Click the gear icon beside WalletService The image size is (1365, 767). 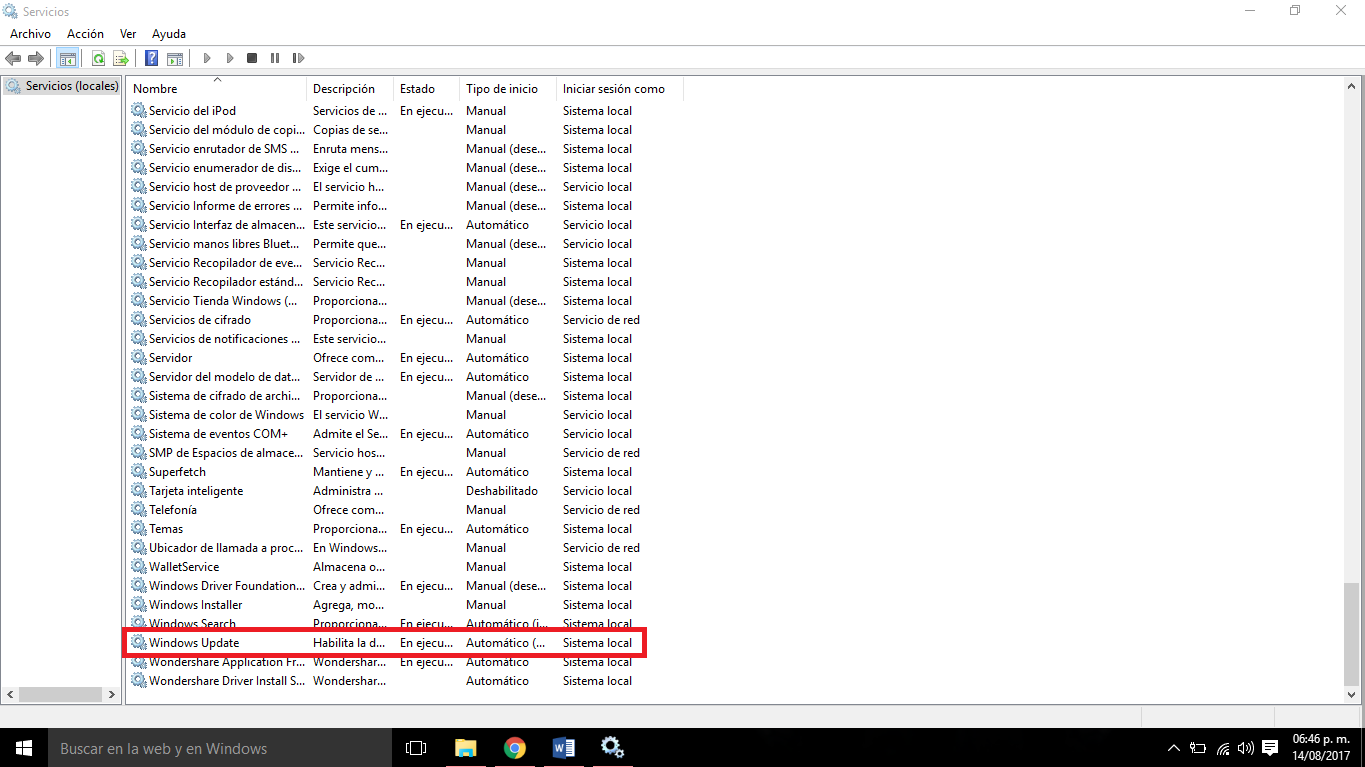pyautogui.click(x=139, y=567)
